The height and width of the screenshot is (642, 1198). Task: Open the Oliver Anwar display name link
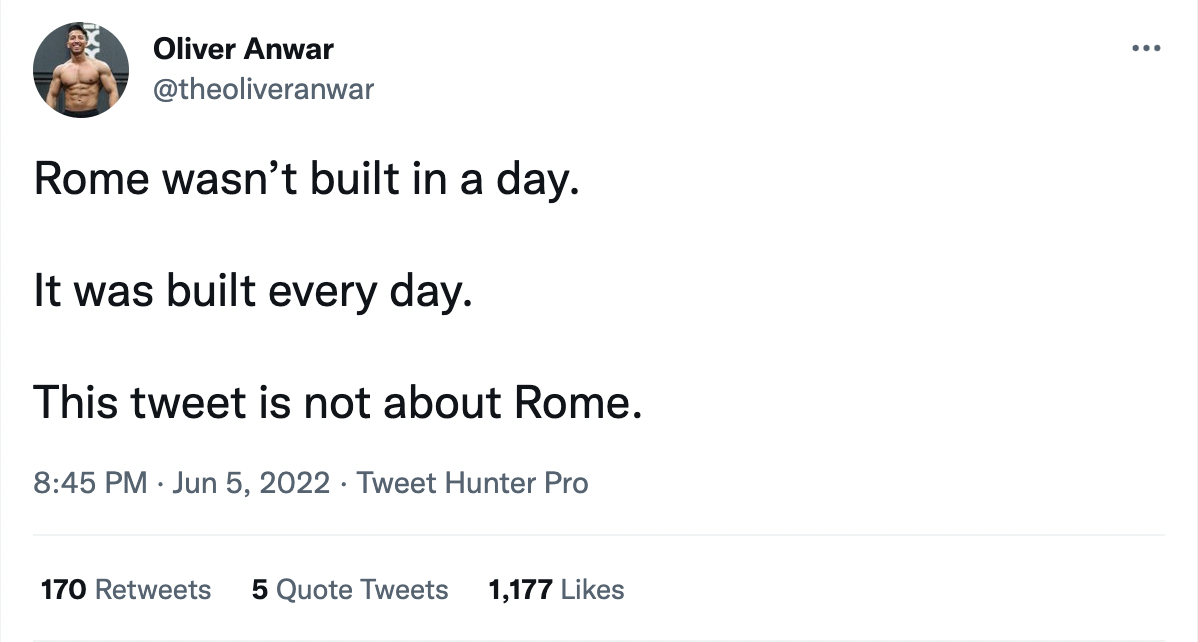coord(243,48)
